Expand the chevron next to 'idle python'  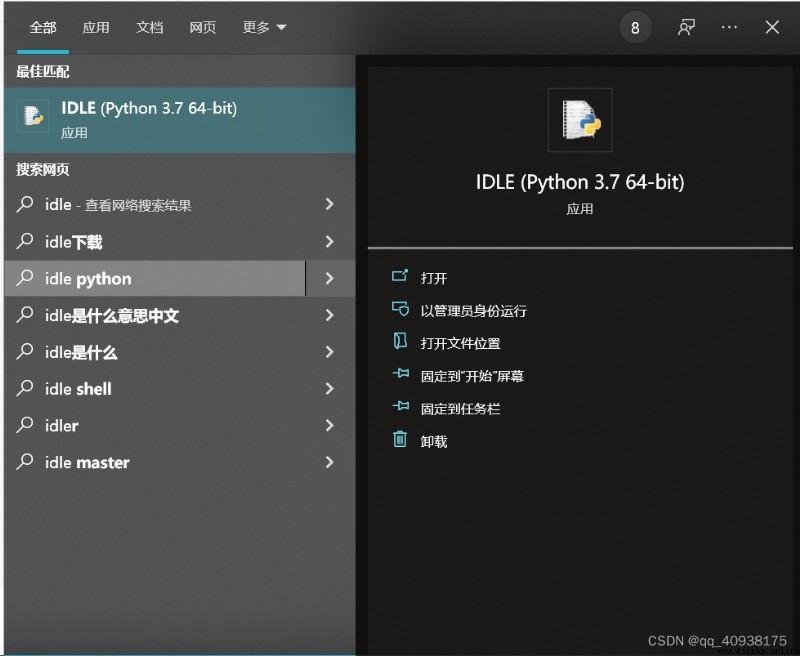pyautogui.click(x=330, y=279)
